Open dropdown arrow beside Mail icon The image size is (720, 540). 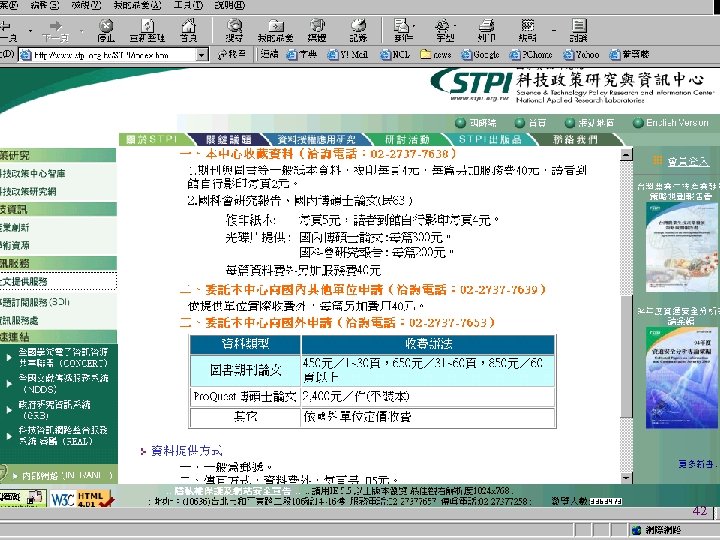pyautogui.click(x=415, y=27)
